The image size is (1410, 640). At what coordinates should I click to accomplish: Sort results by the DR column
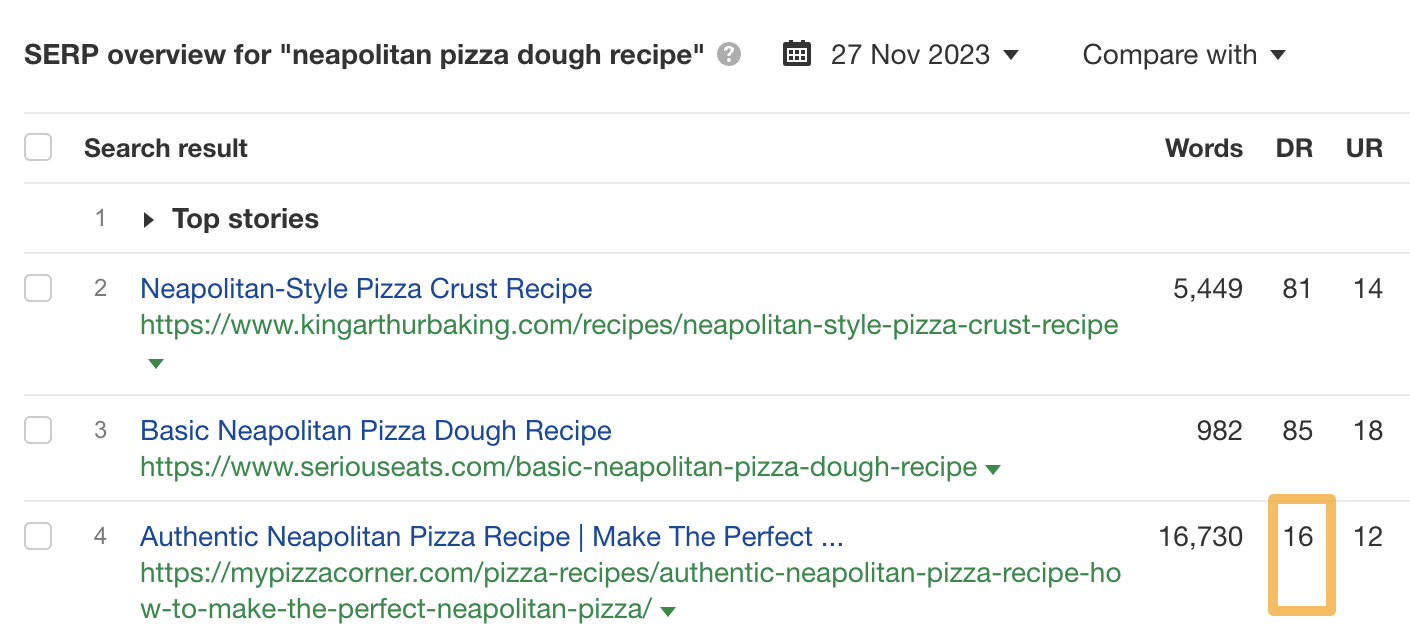[x=1293, y=147]
